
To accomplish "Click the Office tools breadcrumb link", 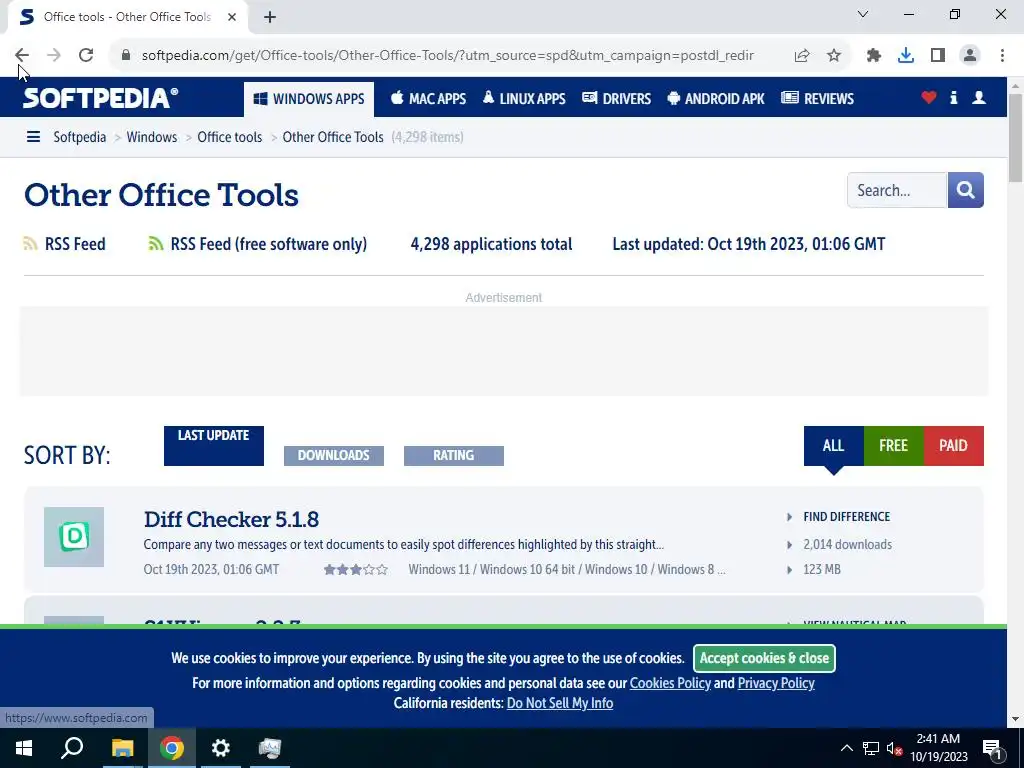I will click(230, 137).
